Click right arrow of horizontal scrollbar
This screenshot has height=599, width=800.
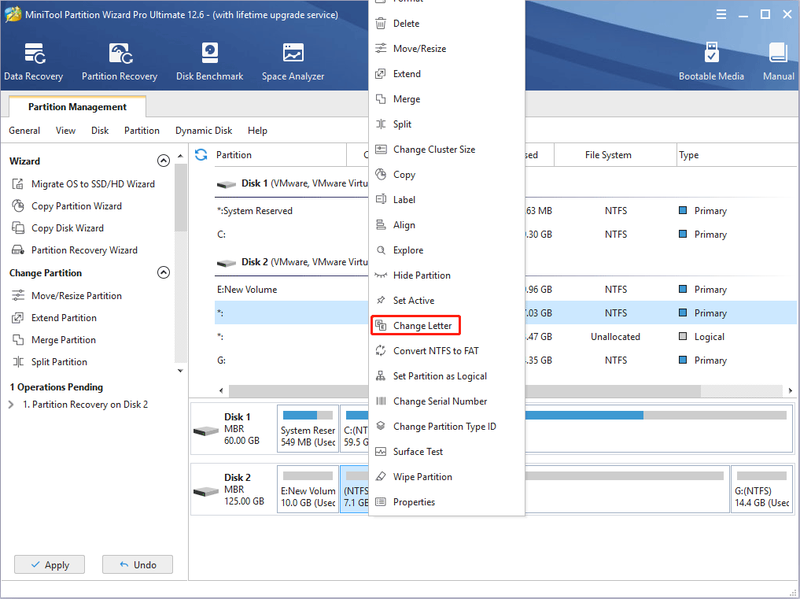pos(790,390)
